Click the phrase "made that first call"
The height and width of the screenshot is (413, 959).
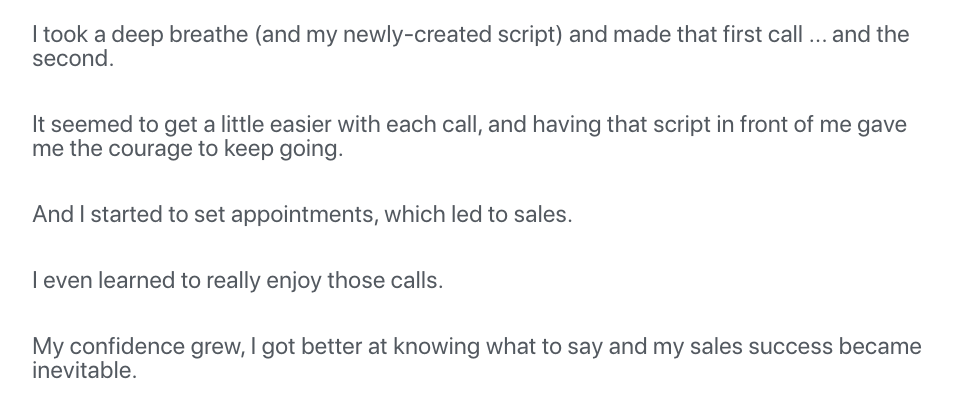click(708, 34)
